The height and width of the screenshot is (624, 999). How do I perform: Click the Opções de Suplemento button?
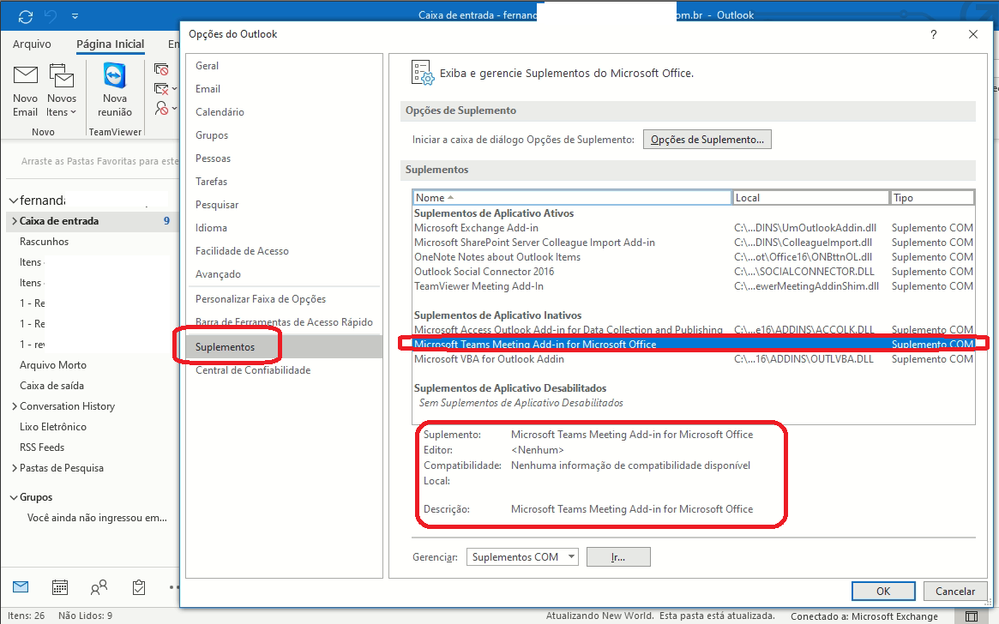point(707,140)
